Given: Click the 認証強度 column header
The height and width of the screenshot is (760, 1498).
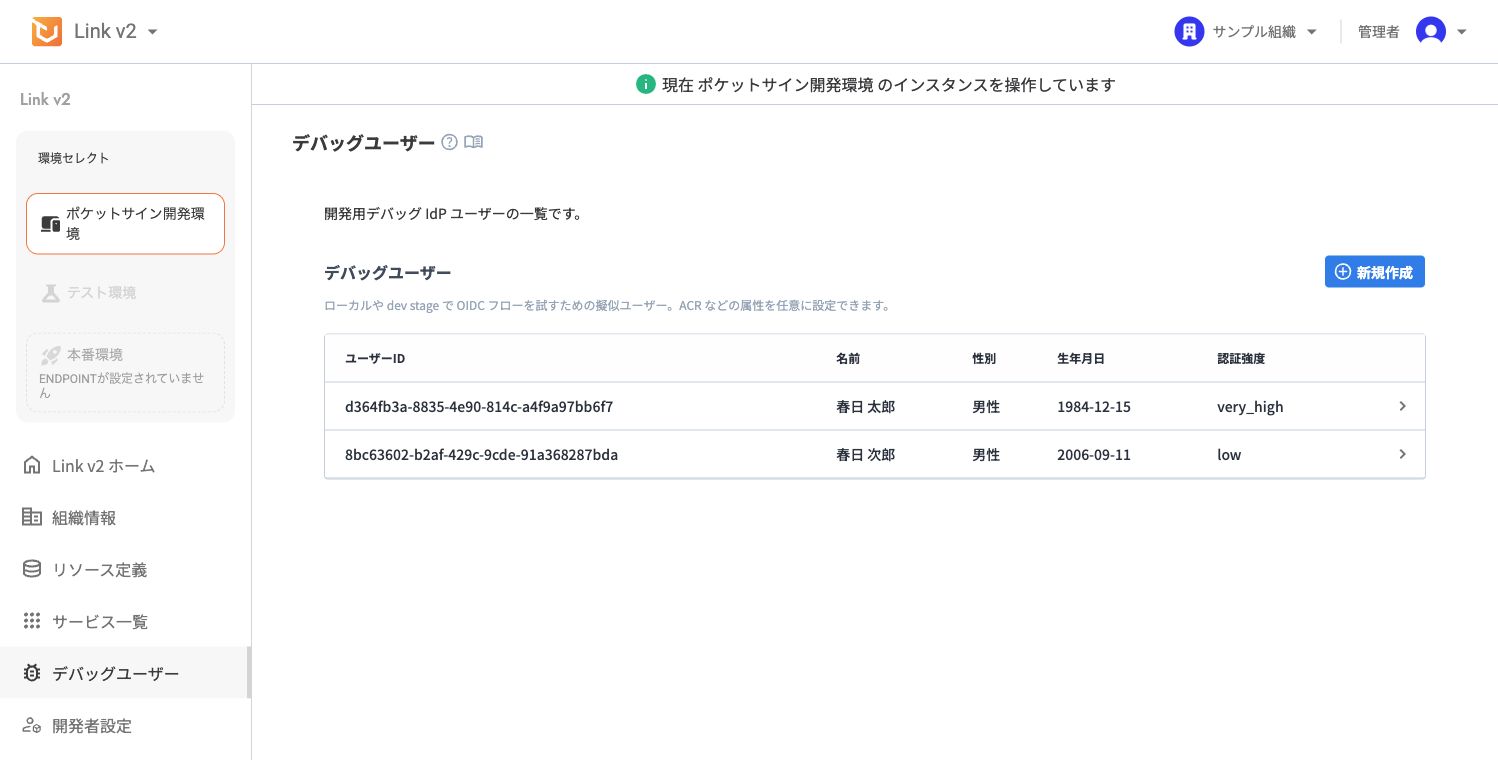Looking at the screenshot, I should tap(1241, 358).
